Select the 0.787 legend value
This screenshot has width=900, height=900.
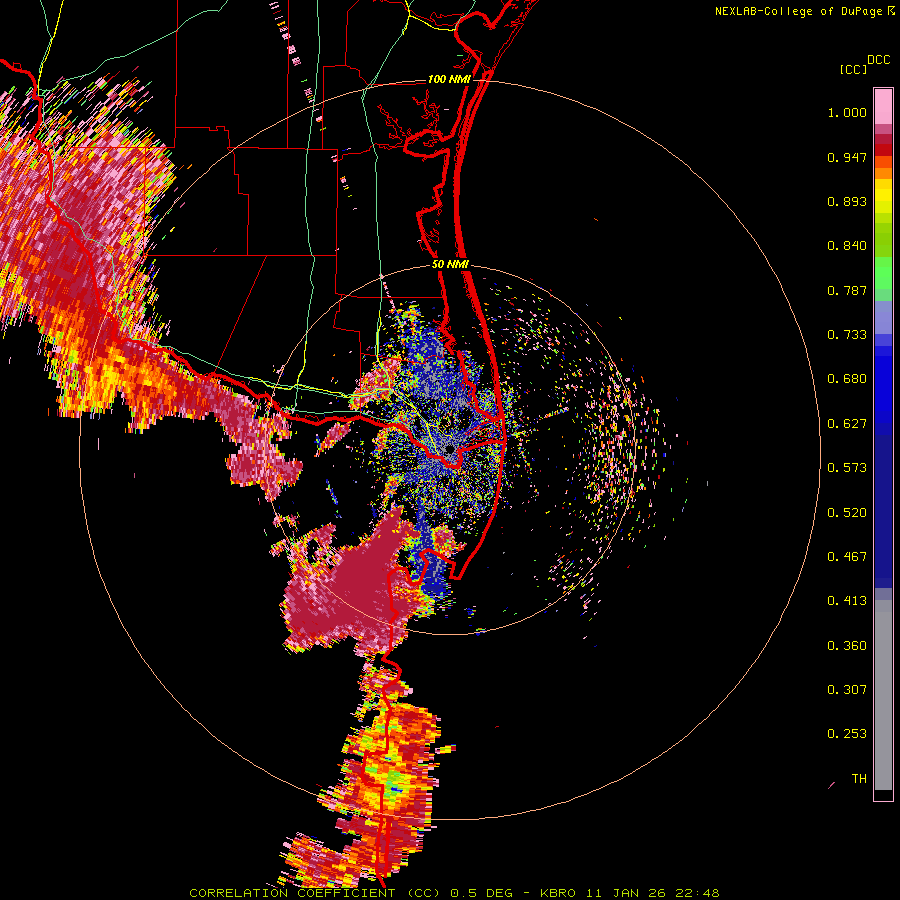click(x=847, y=290)
